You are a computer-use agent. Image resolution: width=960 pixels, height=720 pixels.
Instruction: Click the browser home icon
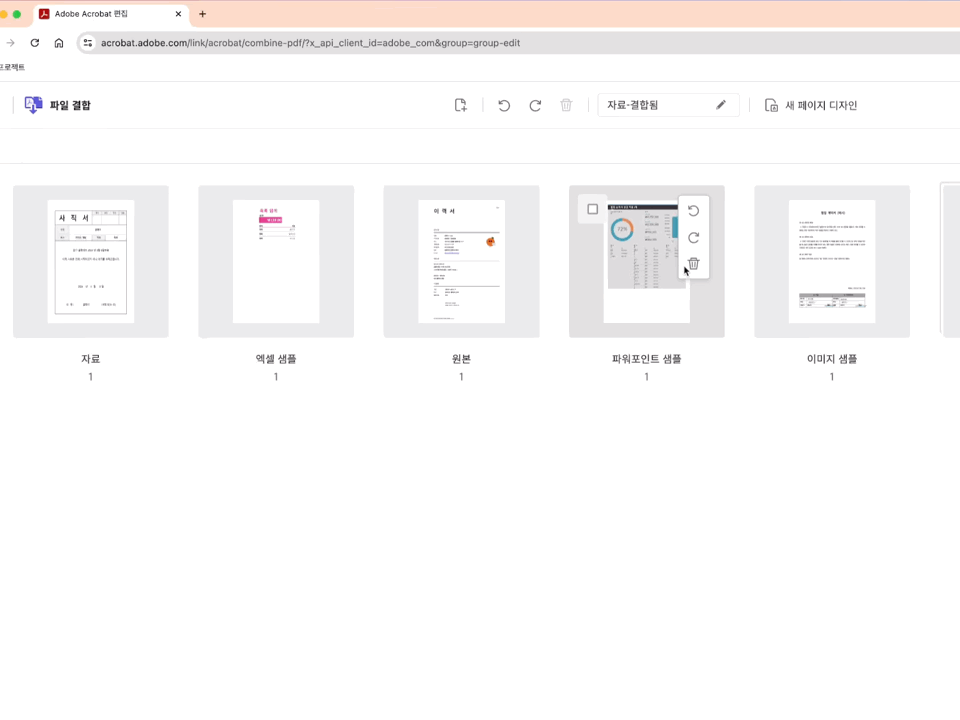[x=59, y=43]
